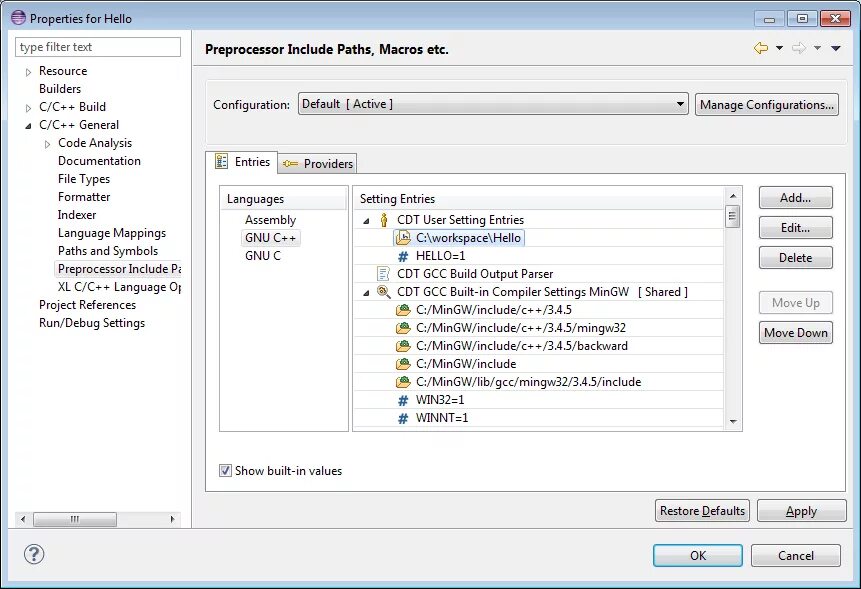Screen dimensions: 861x589
Task: Click Manage Configurations... button
Action: click(x=767, y=104)
